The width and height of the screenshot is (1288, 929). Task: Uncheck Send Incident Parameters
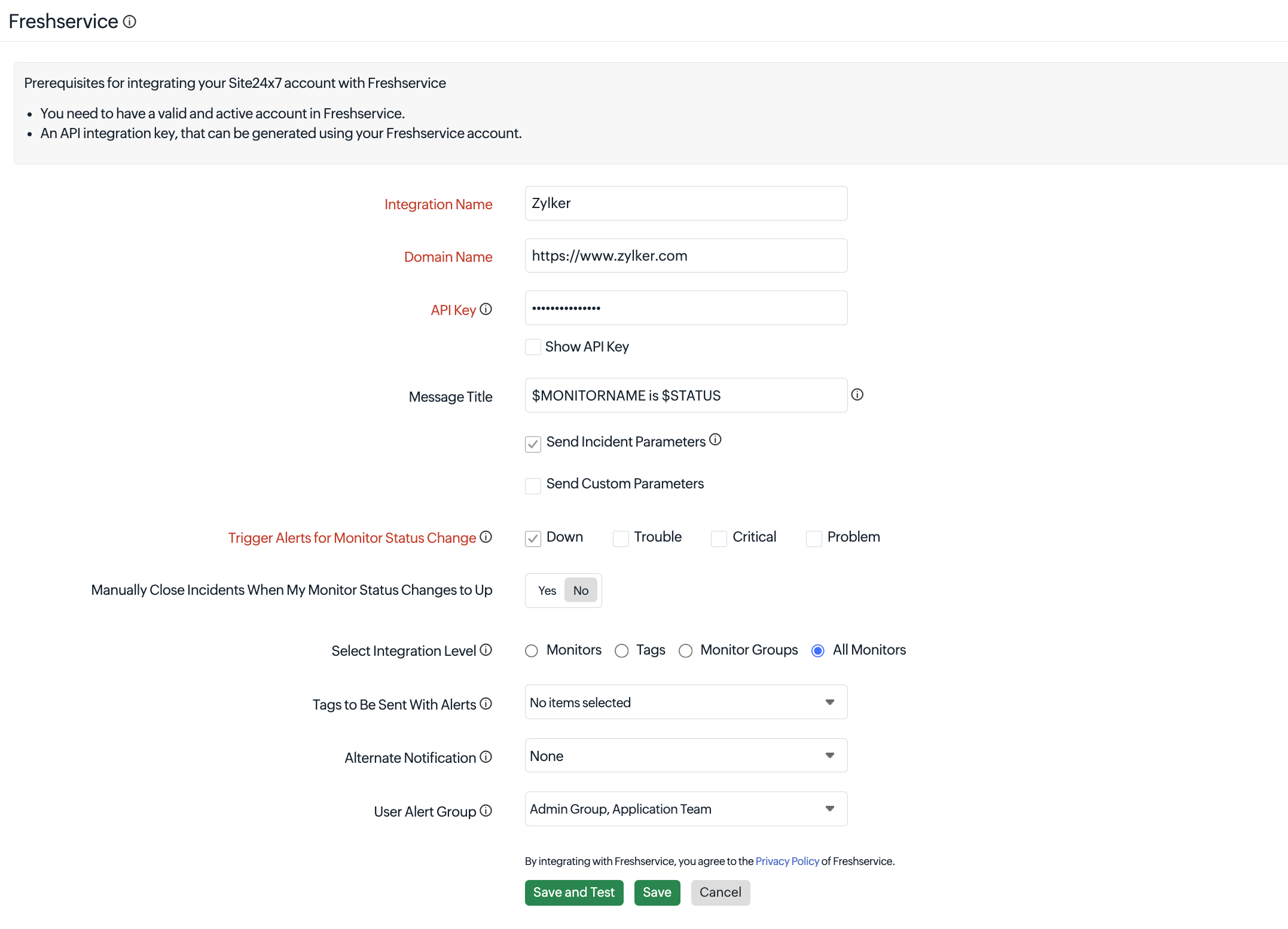tap(533, 444)
